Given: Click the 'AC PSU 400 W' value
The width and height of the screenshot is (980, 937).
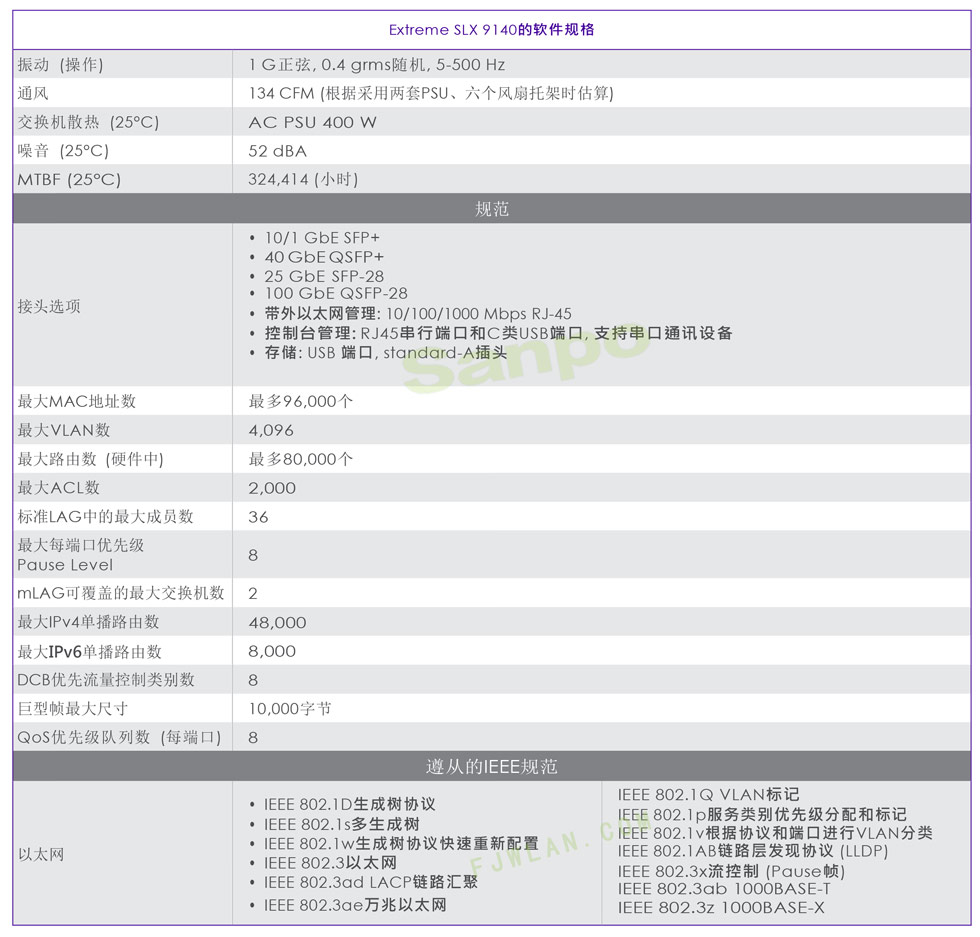Looking at the screenshot, I should [x=312, y=122].
